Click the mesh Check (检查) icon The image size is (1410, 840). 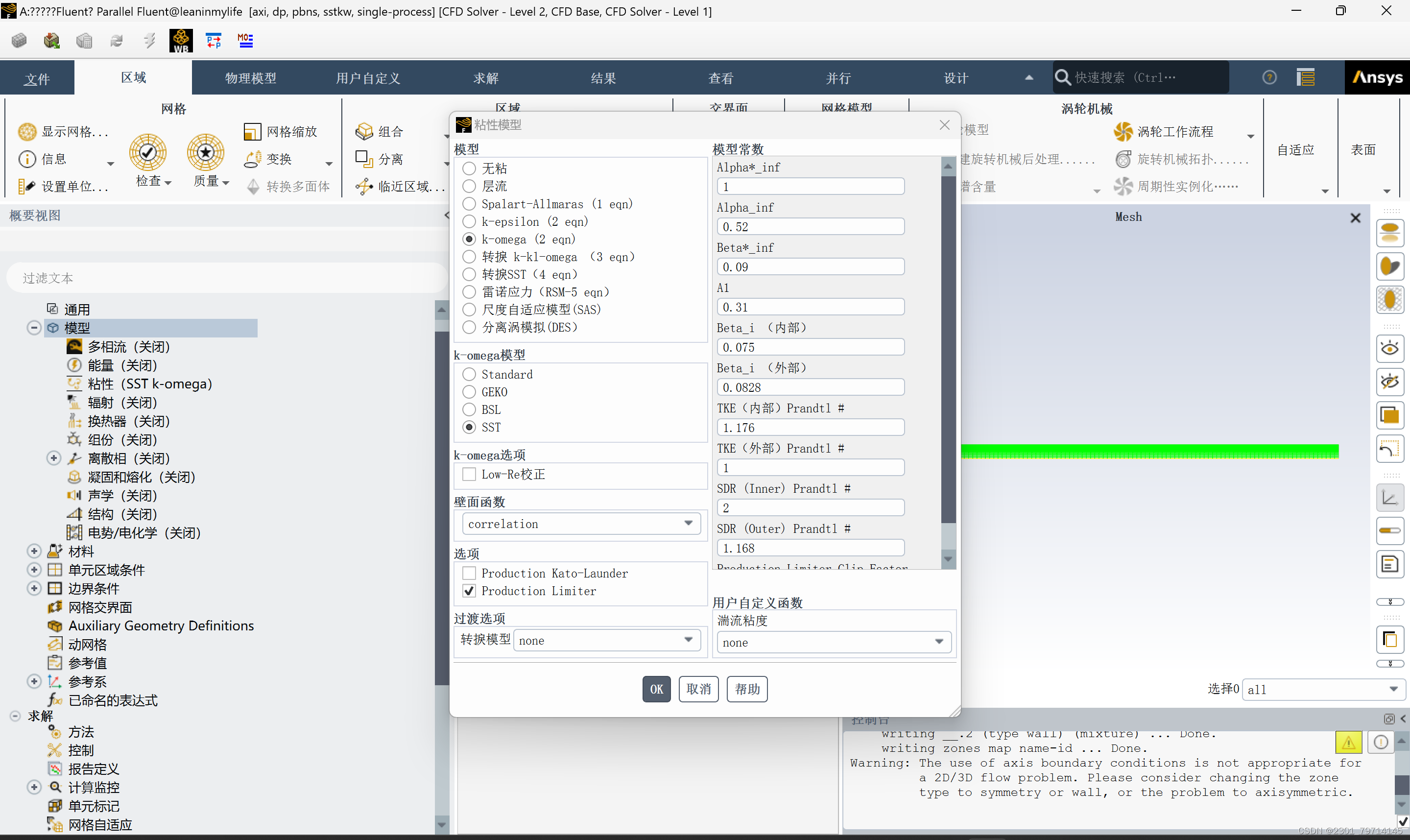point(148,152)
